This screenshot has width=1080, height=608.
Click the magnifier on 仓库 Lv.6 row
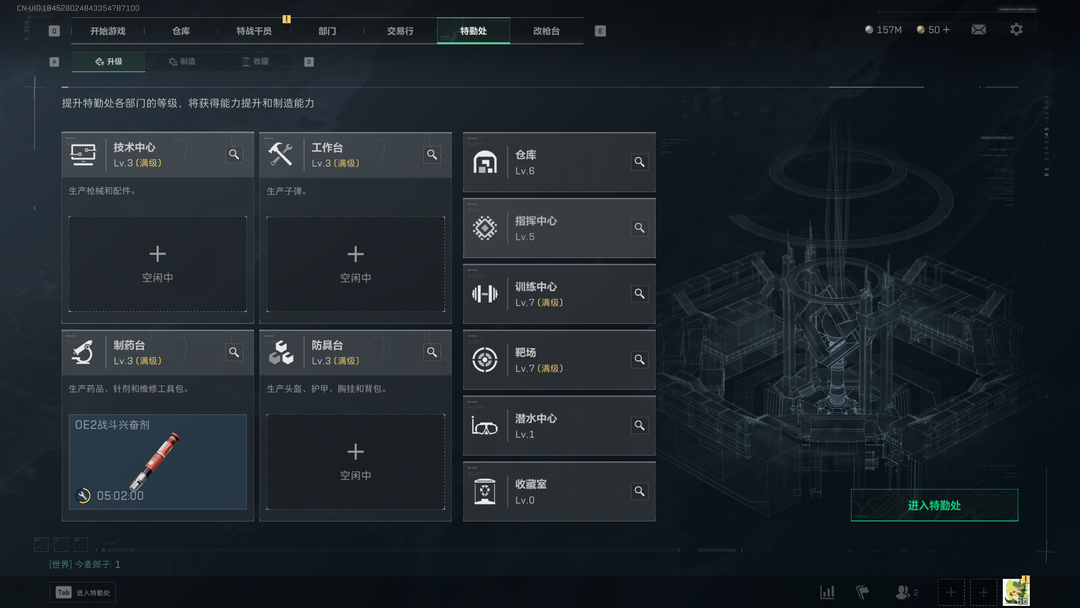pos(639,162)
